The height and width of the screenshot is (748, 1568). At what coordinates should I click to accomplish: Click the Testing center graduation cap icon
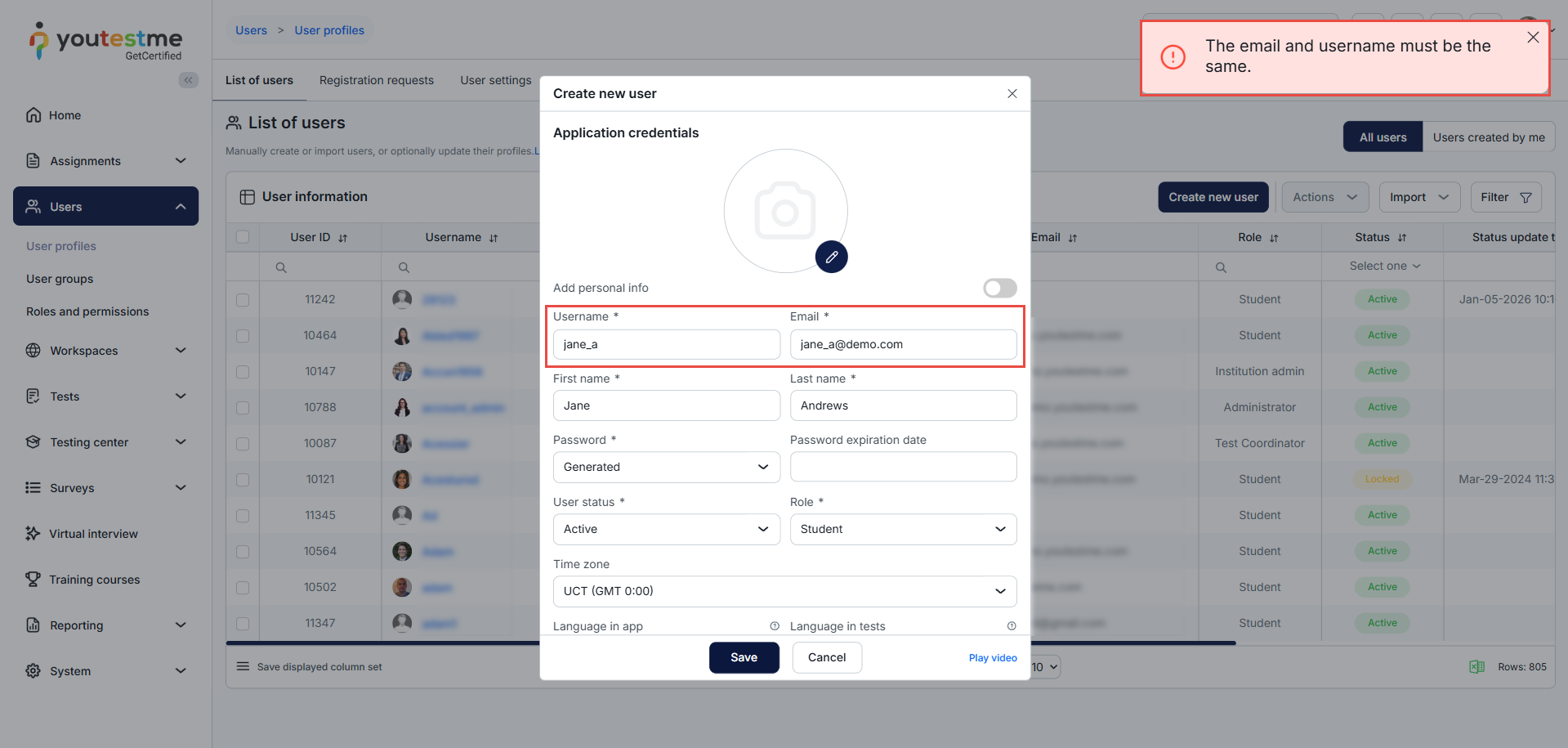34,442
